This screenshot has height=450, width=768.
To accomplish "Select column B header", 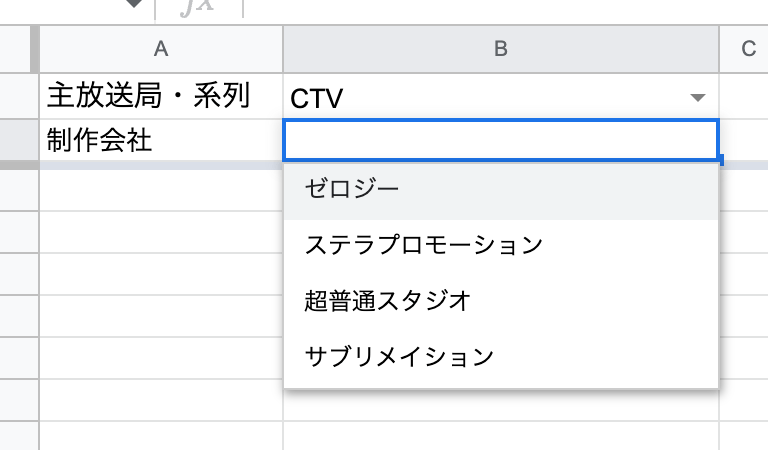I will (x=500, y=49).
